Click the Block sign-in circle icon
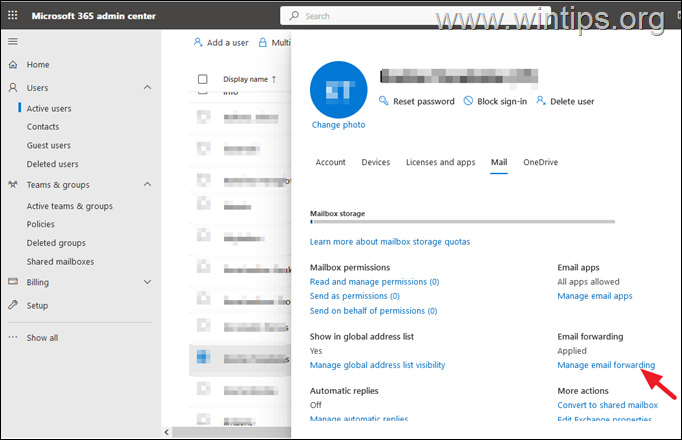 click(x=468, y=101)
